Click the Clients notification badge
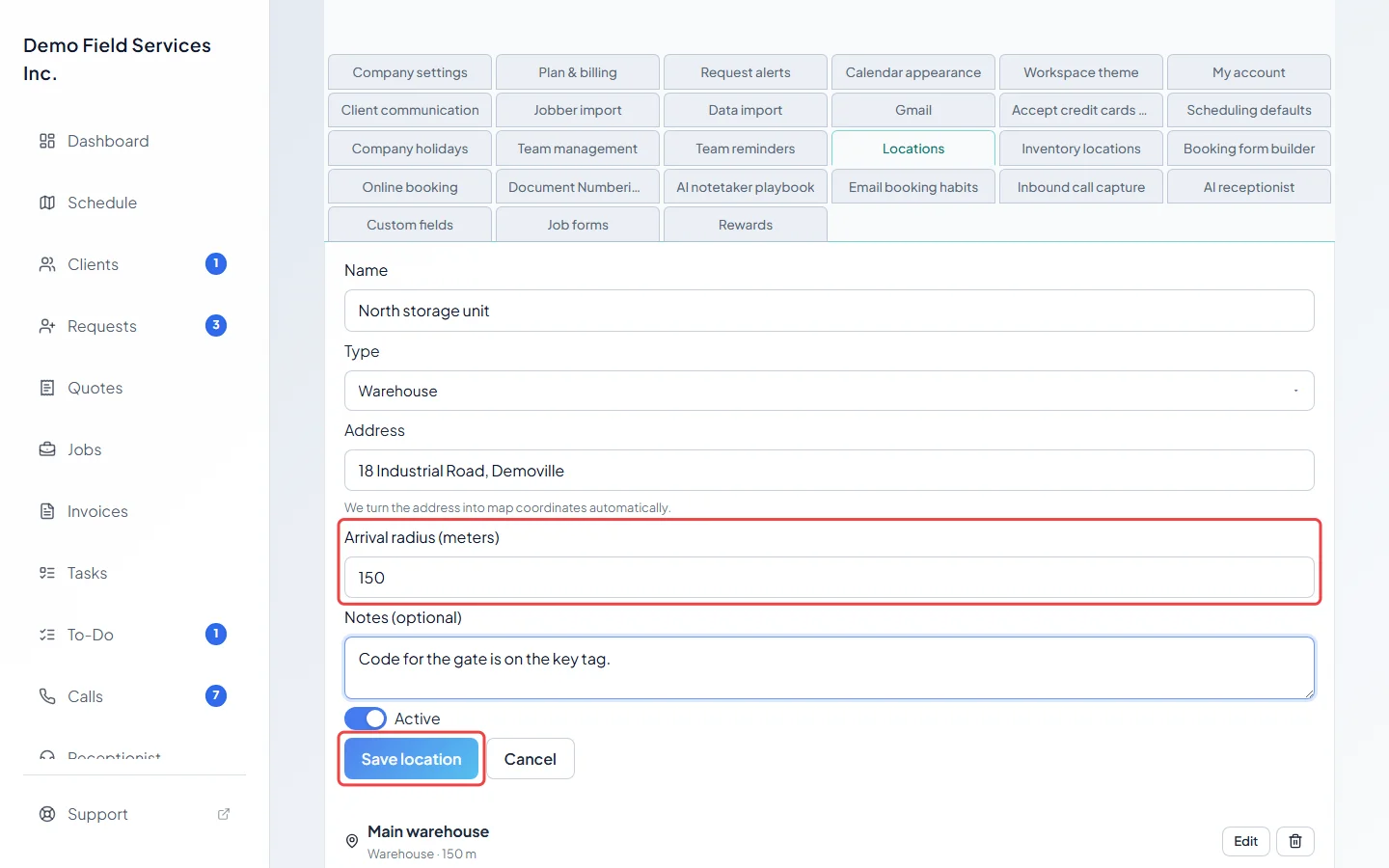The width and height of the screenshot is (1389, 868). 216,263
